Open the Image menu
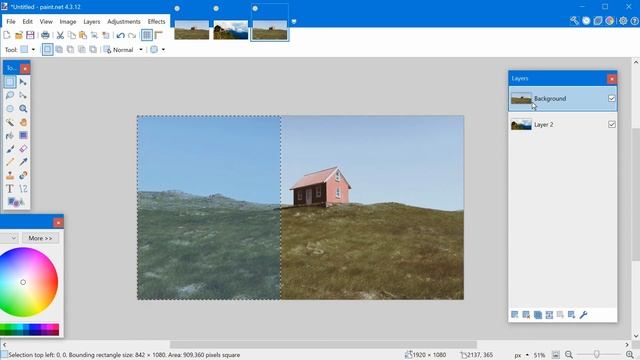This screenshot has width=640, height=360. (x=68, y=22)
